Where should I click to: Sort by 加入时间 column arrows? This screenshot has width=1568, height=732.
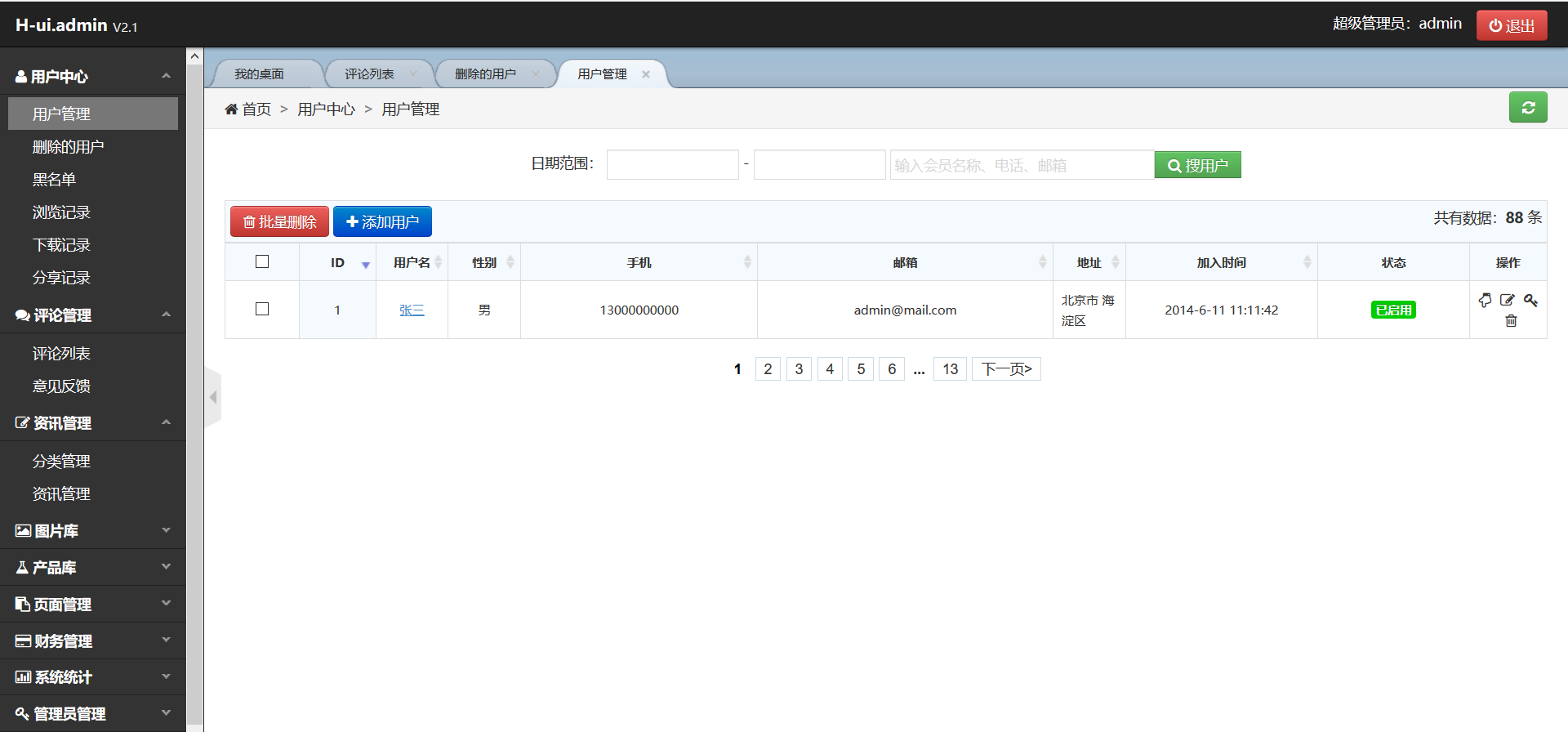coord(1307,262)
